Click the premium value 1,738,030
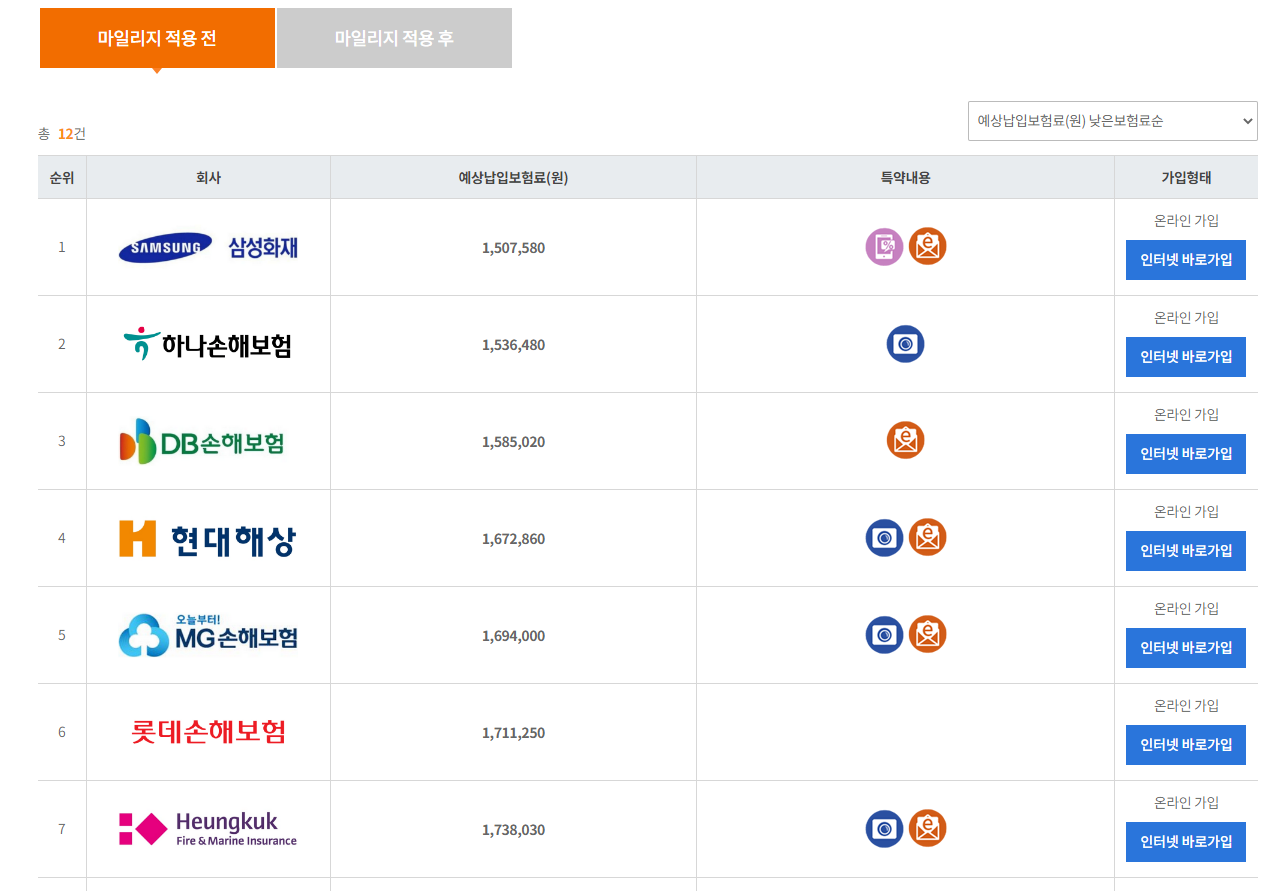 (513, 830)
